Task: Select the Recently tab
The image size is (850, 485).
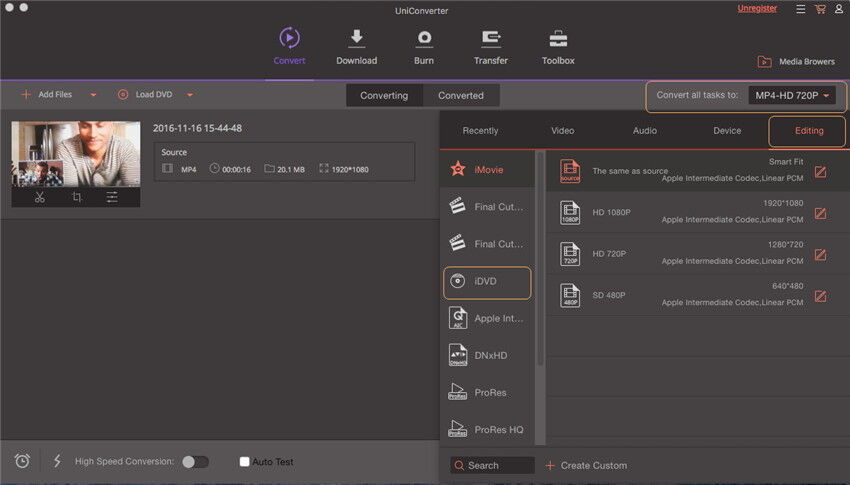Action: [480, 131]
